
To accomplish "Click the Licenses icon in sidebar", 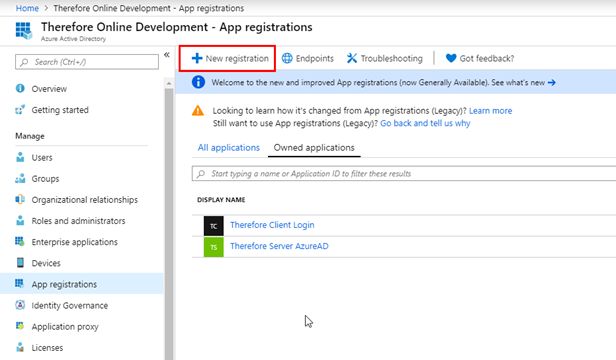I will [20, 347].
